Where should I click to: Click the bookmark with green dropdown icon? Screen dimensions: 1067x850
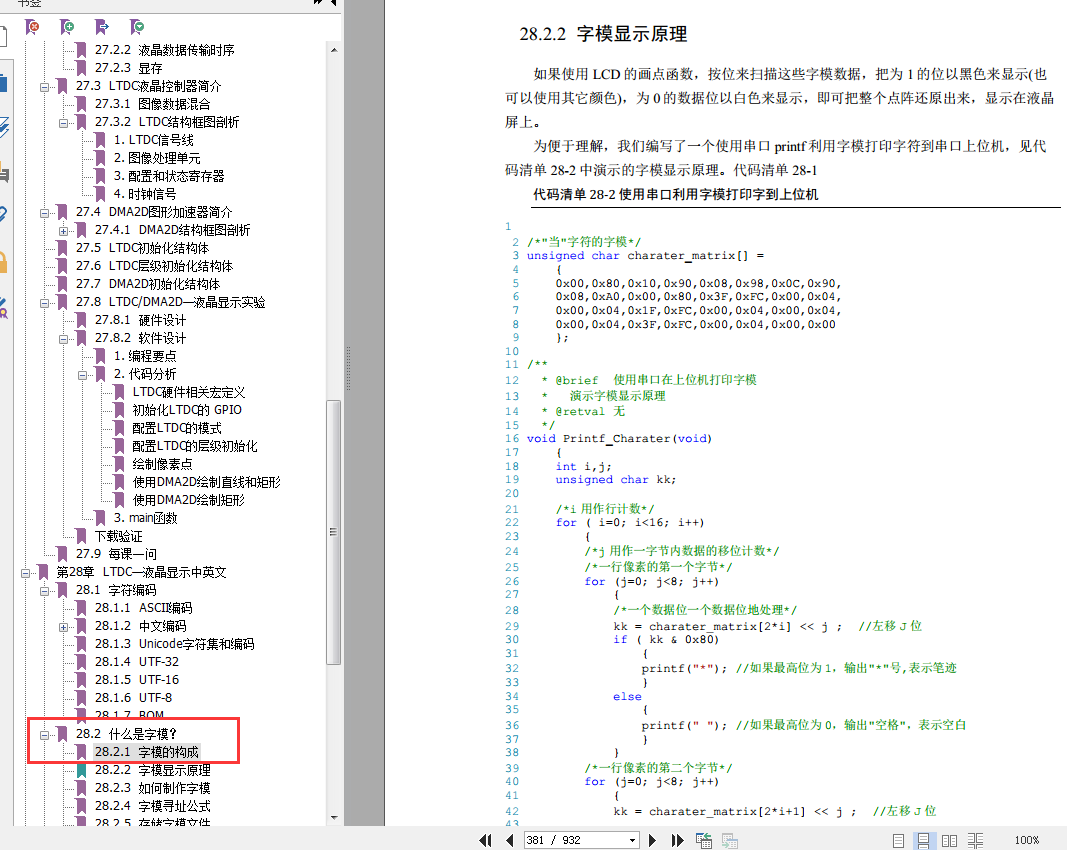pos(137,26)
